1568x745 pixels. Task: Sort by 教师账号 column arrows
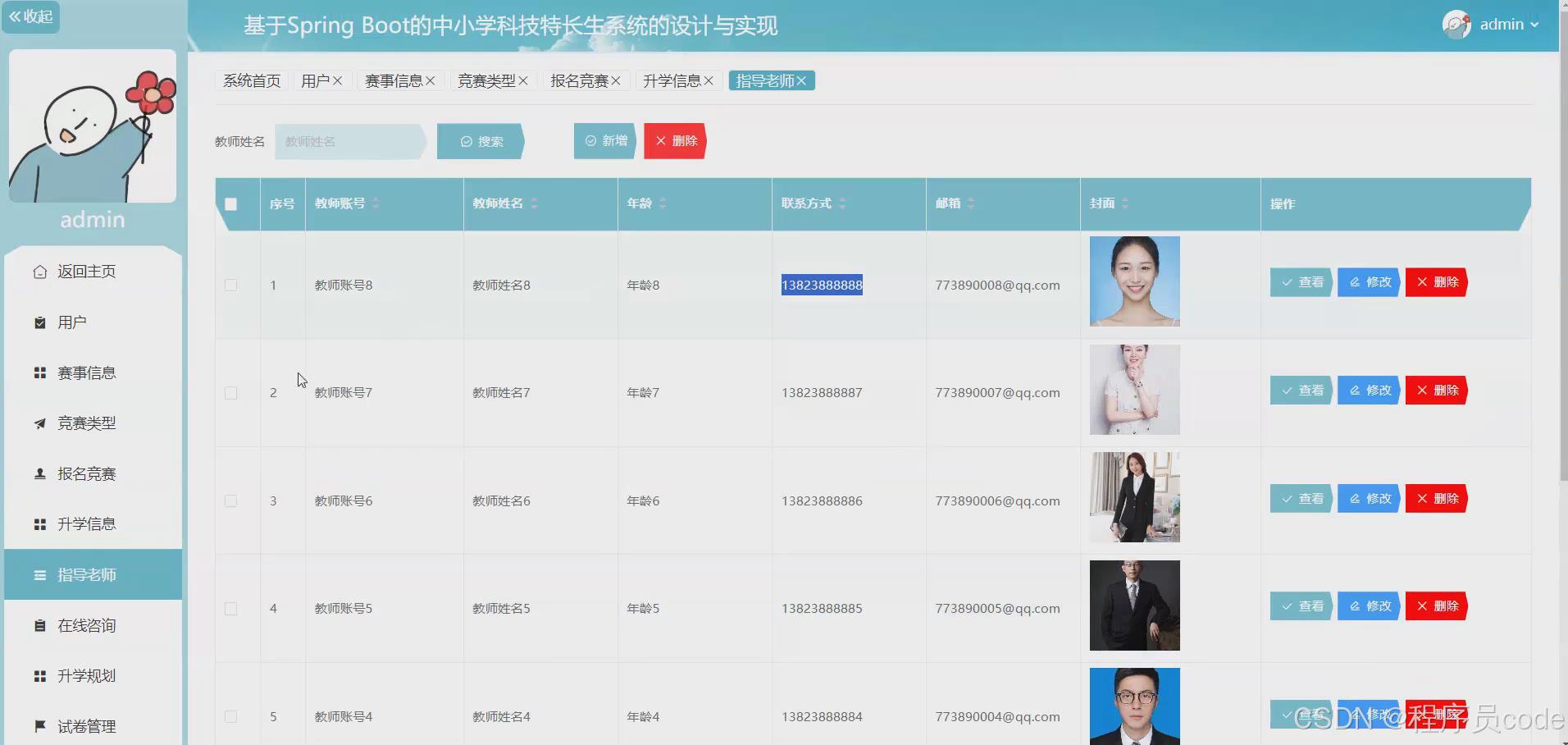[x=376, y=203]
